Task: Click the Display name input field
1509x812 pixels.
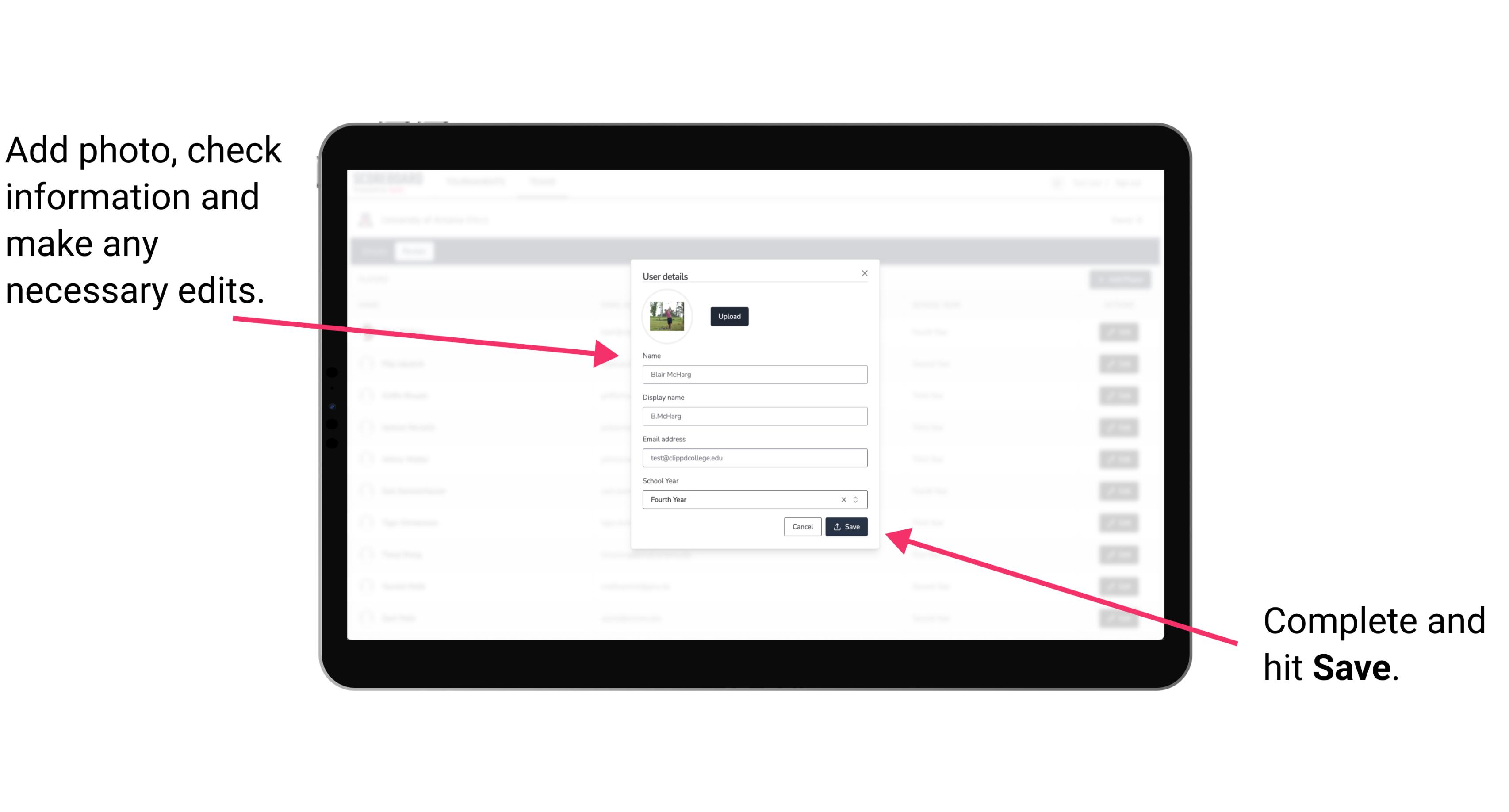Action: click(755, 416)
